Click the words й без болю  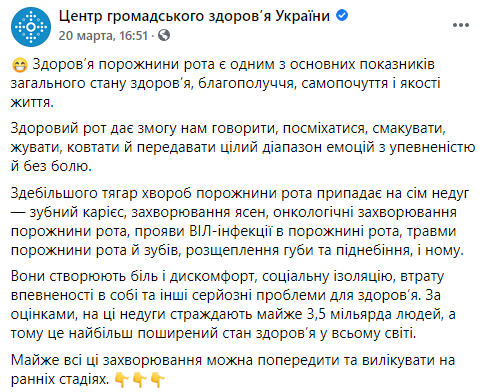click(51, 166)
